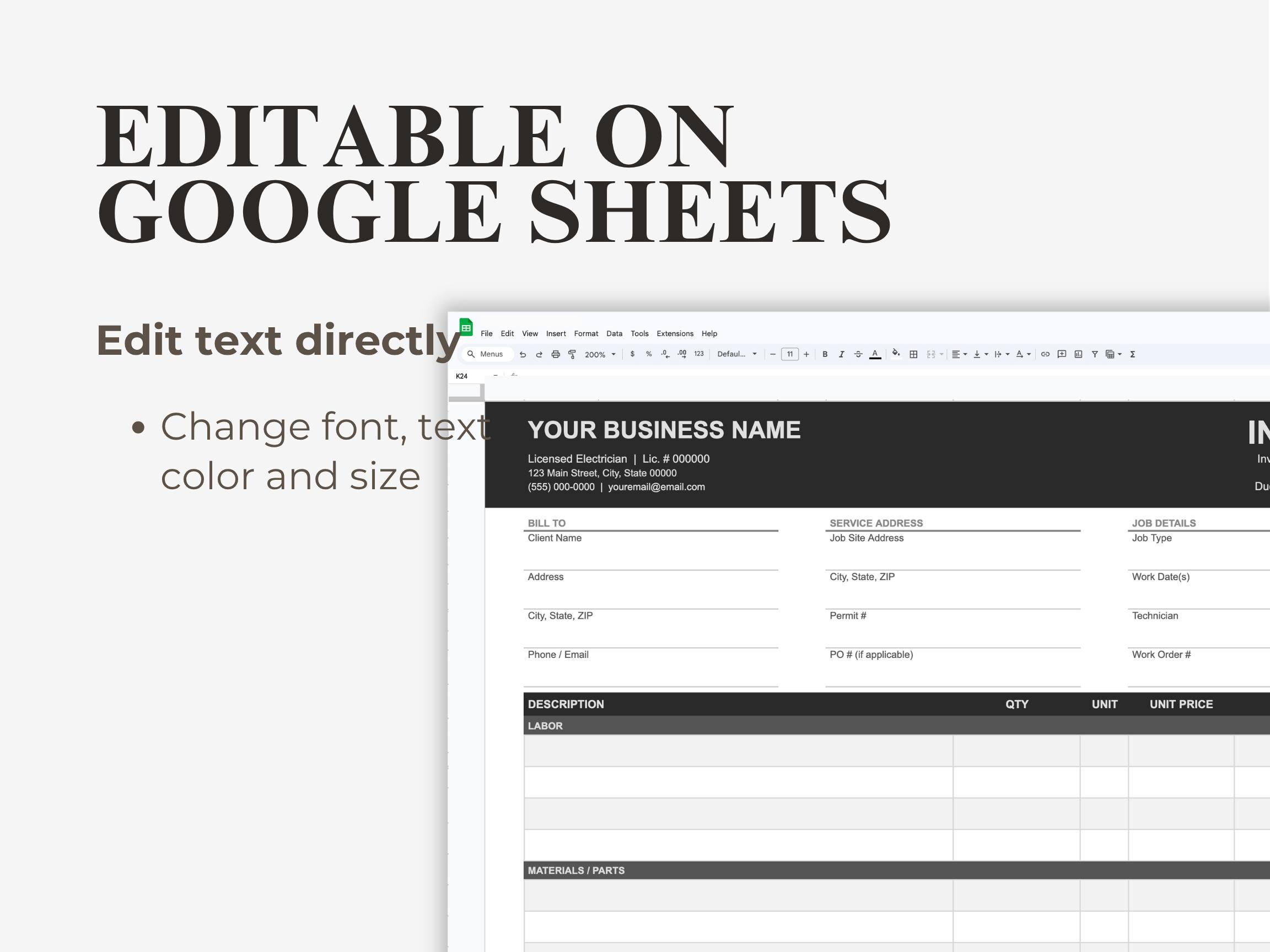Viewport: 1270px width, 952px height.
Task: Click the Menus search box
Action: (487, 354)
